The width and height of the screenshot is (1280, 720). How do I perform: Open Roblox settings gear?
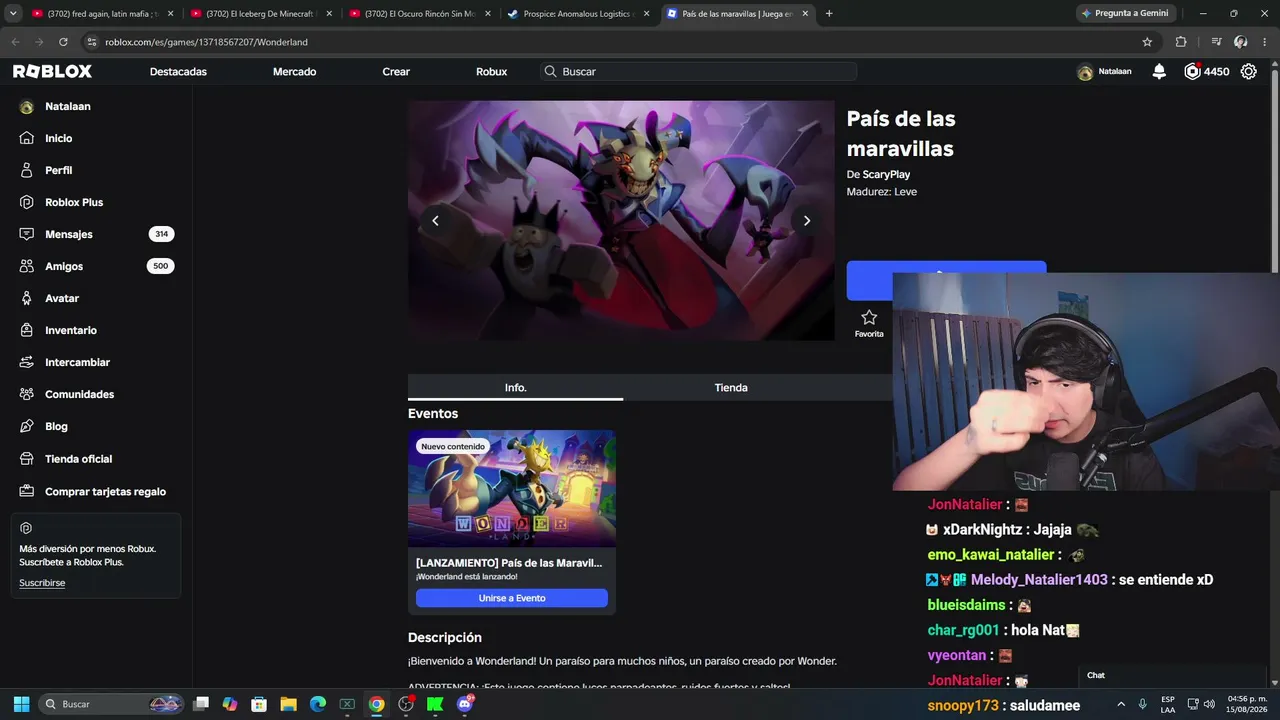pyautogui.click(x=1248, y=72)
